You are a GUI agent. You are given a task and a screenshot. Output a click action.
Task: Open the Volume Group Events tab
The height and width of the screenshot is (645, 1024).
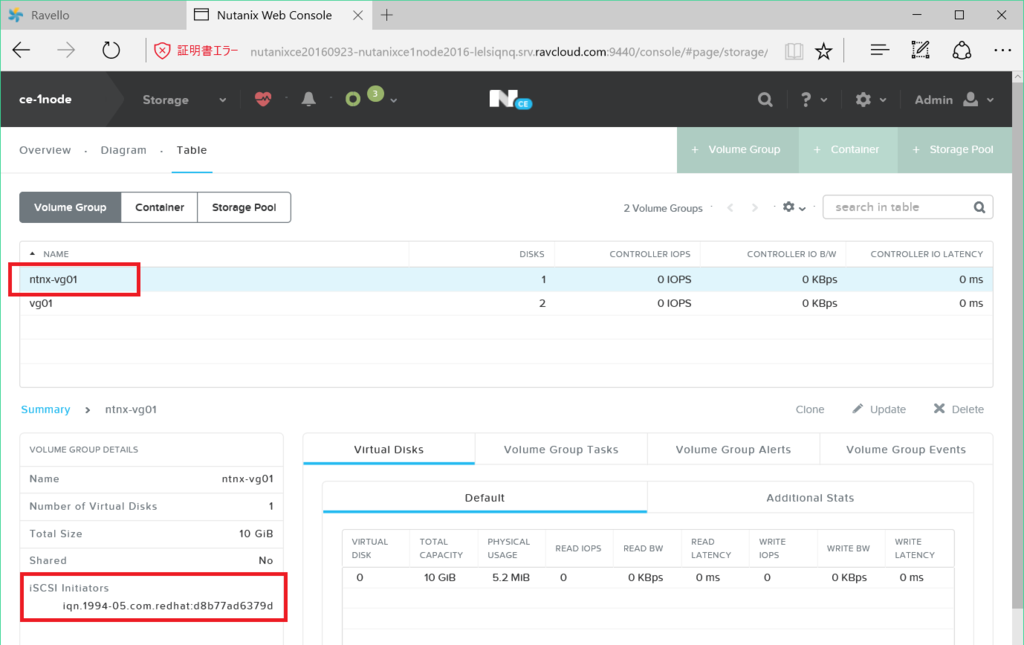click(906, 449)
